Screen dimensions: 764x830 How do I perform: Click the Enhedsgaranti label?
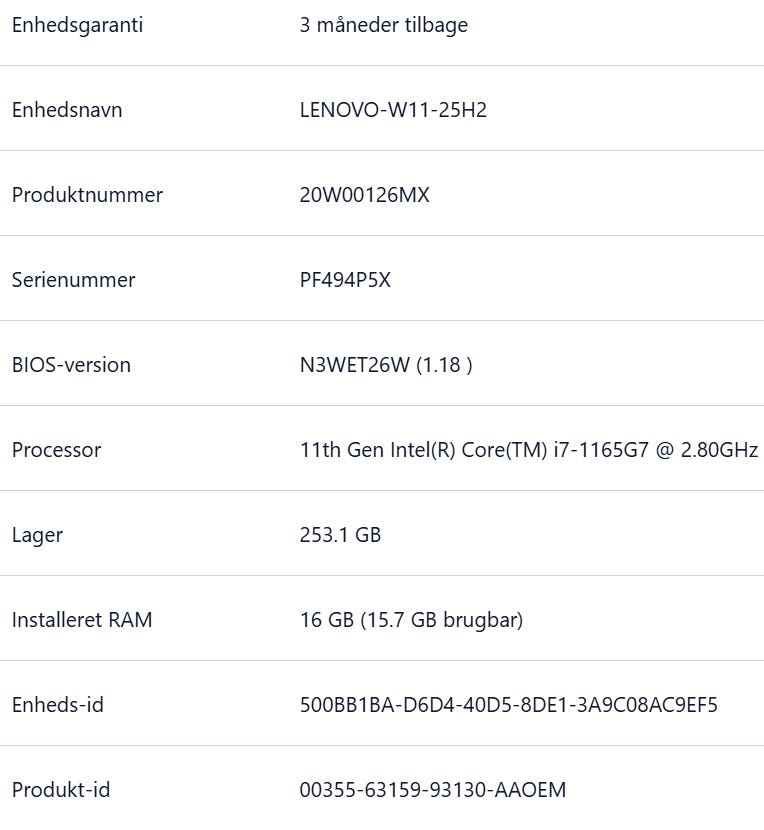77,25
